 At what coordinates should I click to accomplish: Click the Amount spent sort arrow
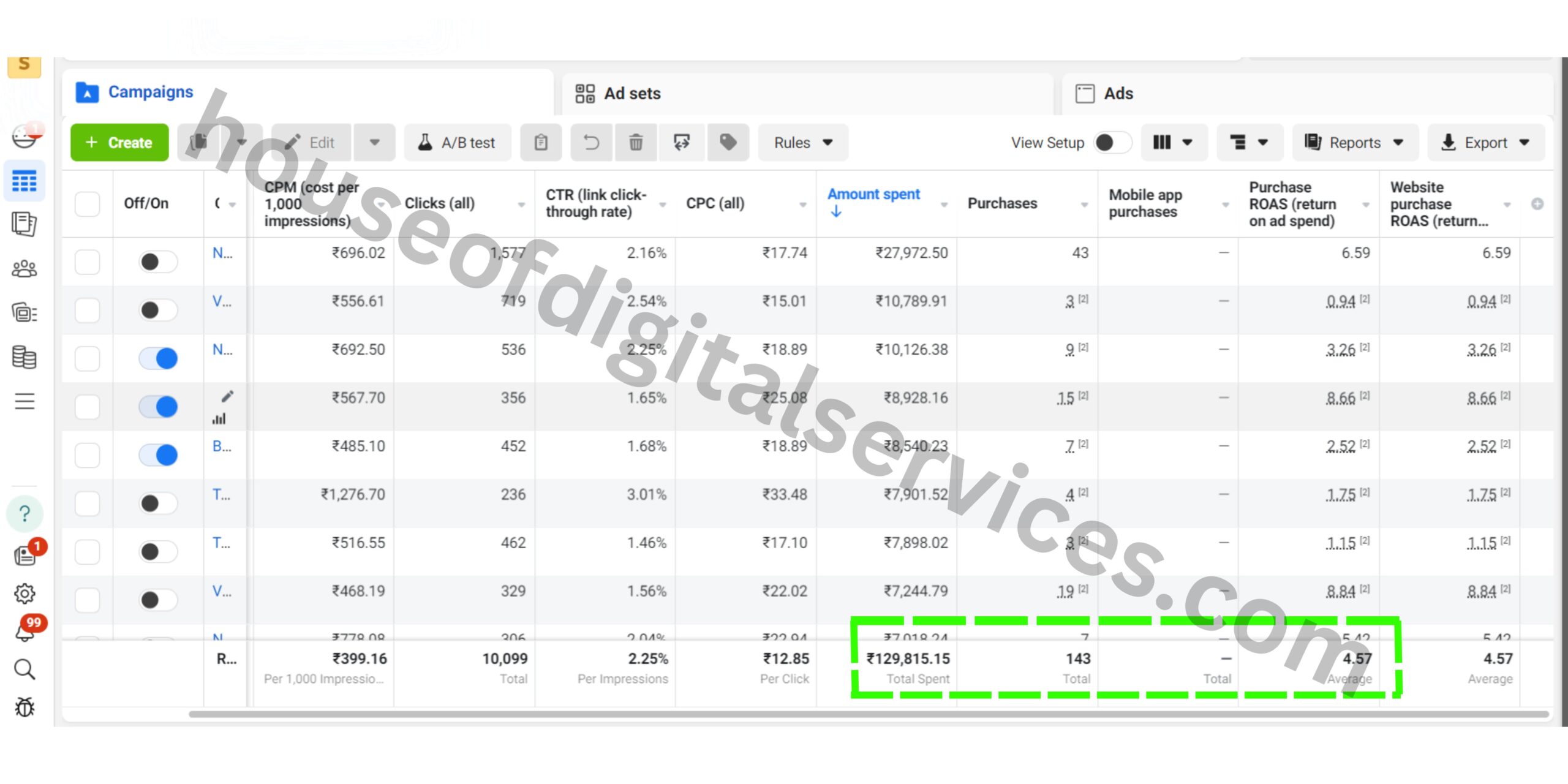point(836,212)
